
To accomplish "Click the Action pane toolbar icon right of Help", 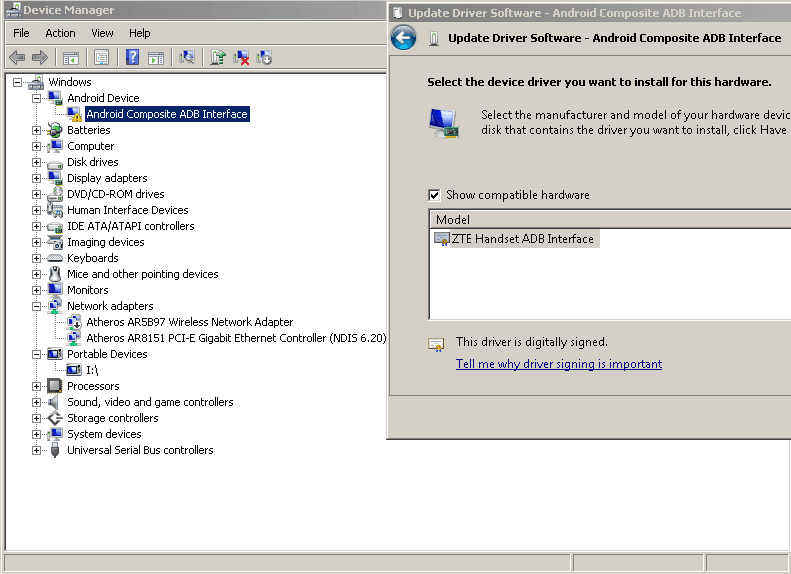I will point(156,58).
